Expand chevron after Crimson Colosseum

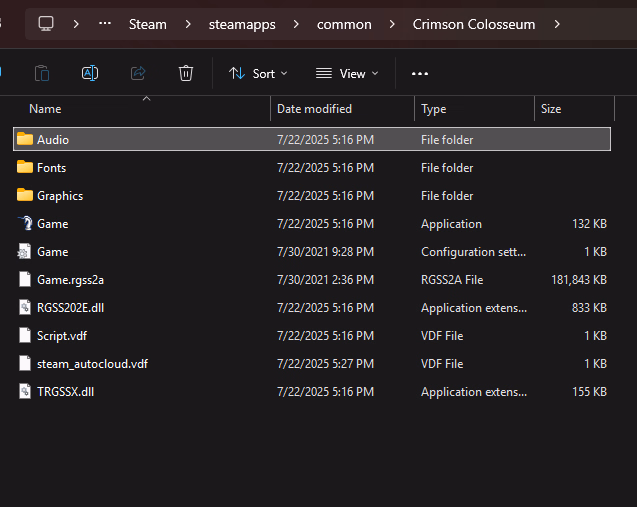click(x=557, y=24)
